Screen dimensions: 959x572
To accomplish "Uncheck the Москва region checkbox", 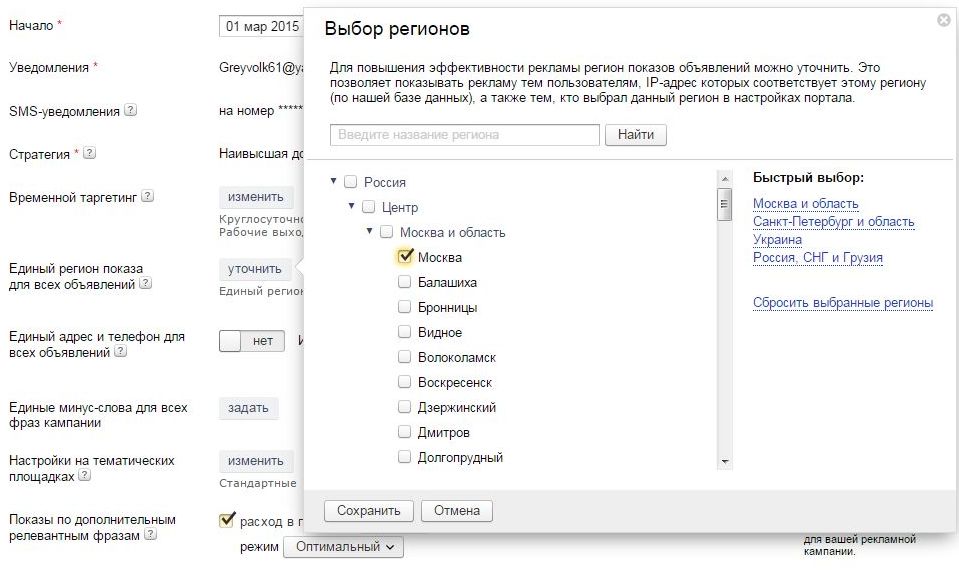I will pyautogui.click(x=404, y=256).
